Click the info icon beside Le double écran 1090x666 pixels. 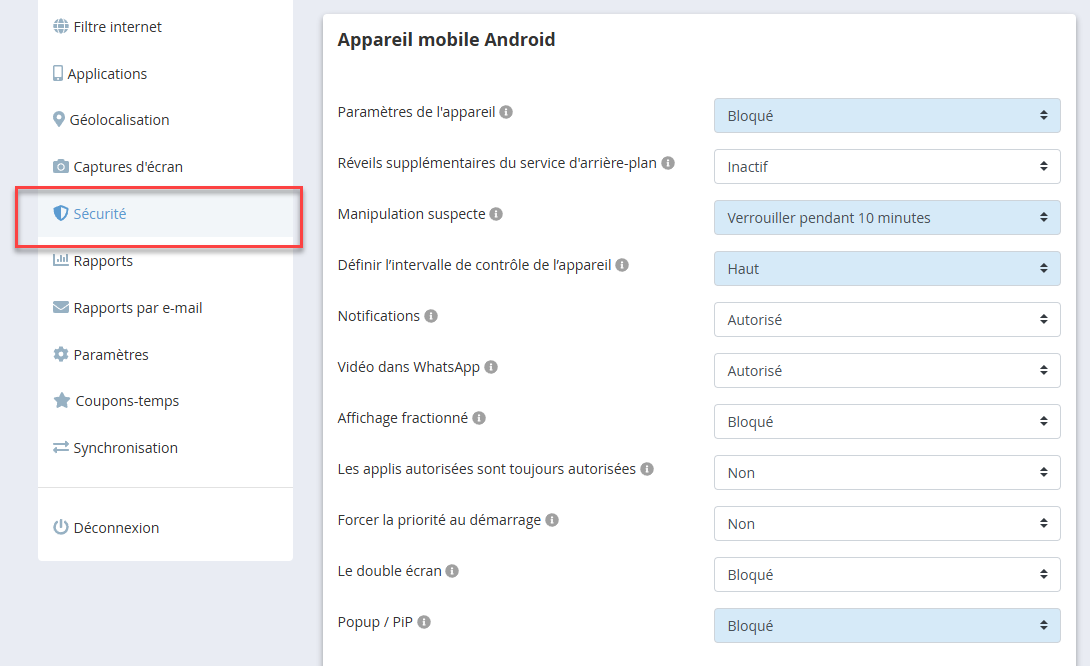[452, 571]
